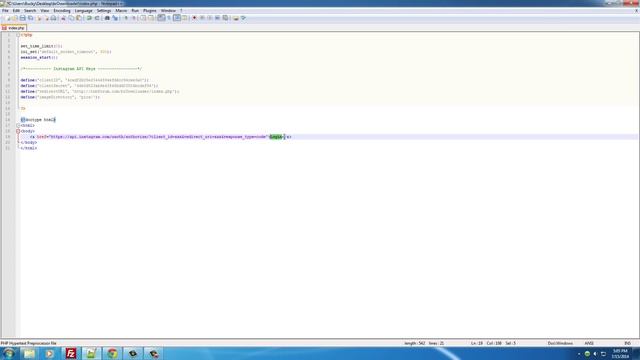This screenshot has width=640, height=360.
Task: Toggle synchronized horizontal scrolling
Action: click(151, 18)
